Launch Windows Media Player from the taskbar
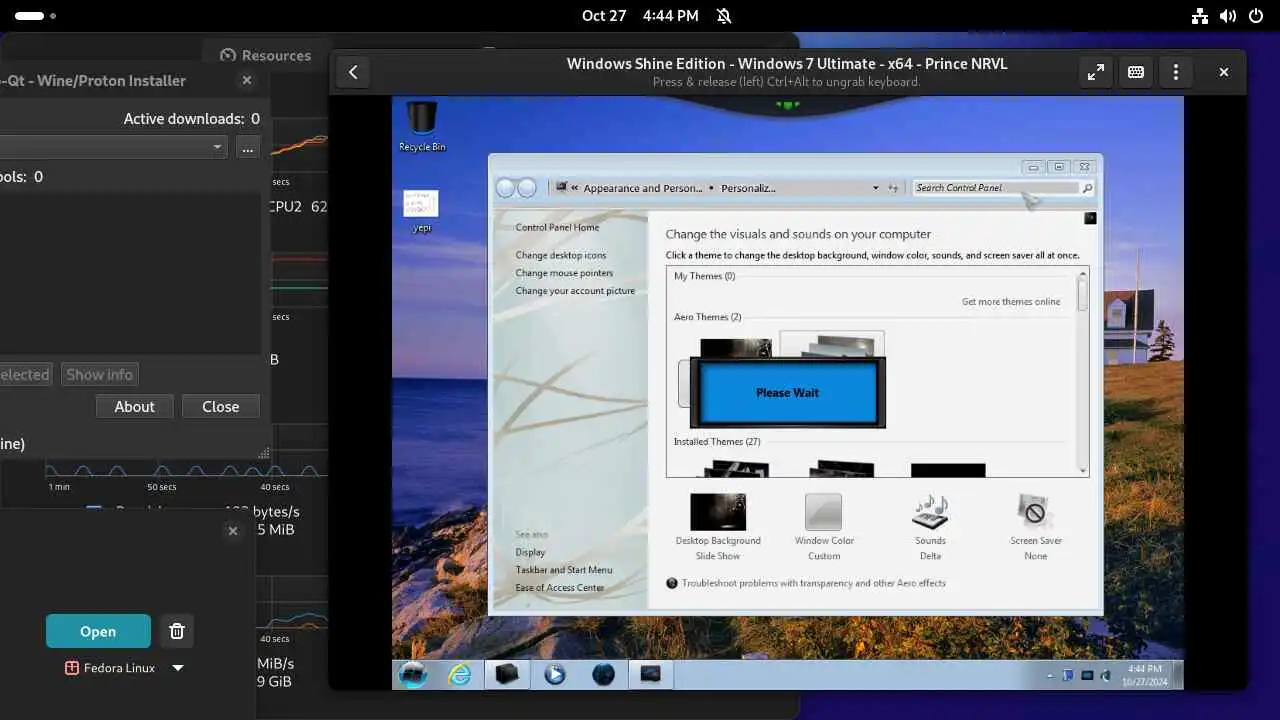 [555, 675]
